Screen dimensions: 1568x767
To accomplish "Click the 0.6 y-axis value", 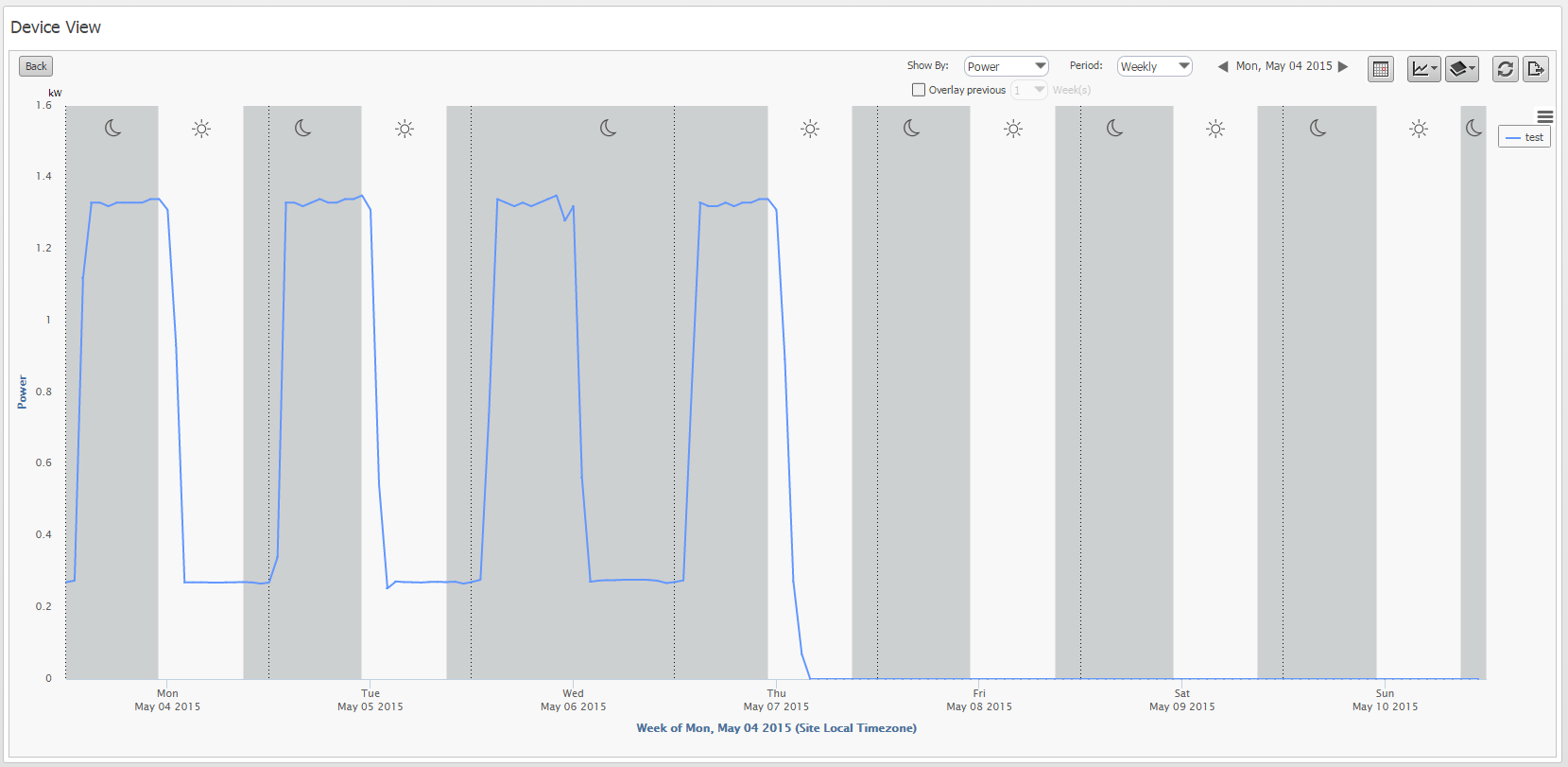I will (x=43, y=462).
